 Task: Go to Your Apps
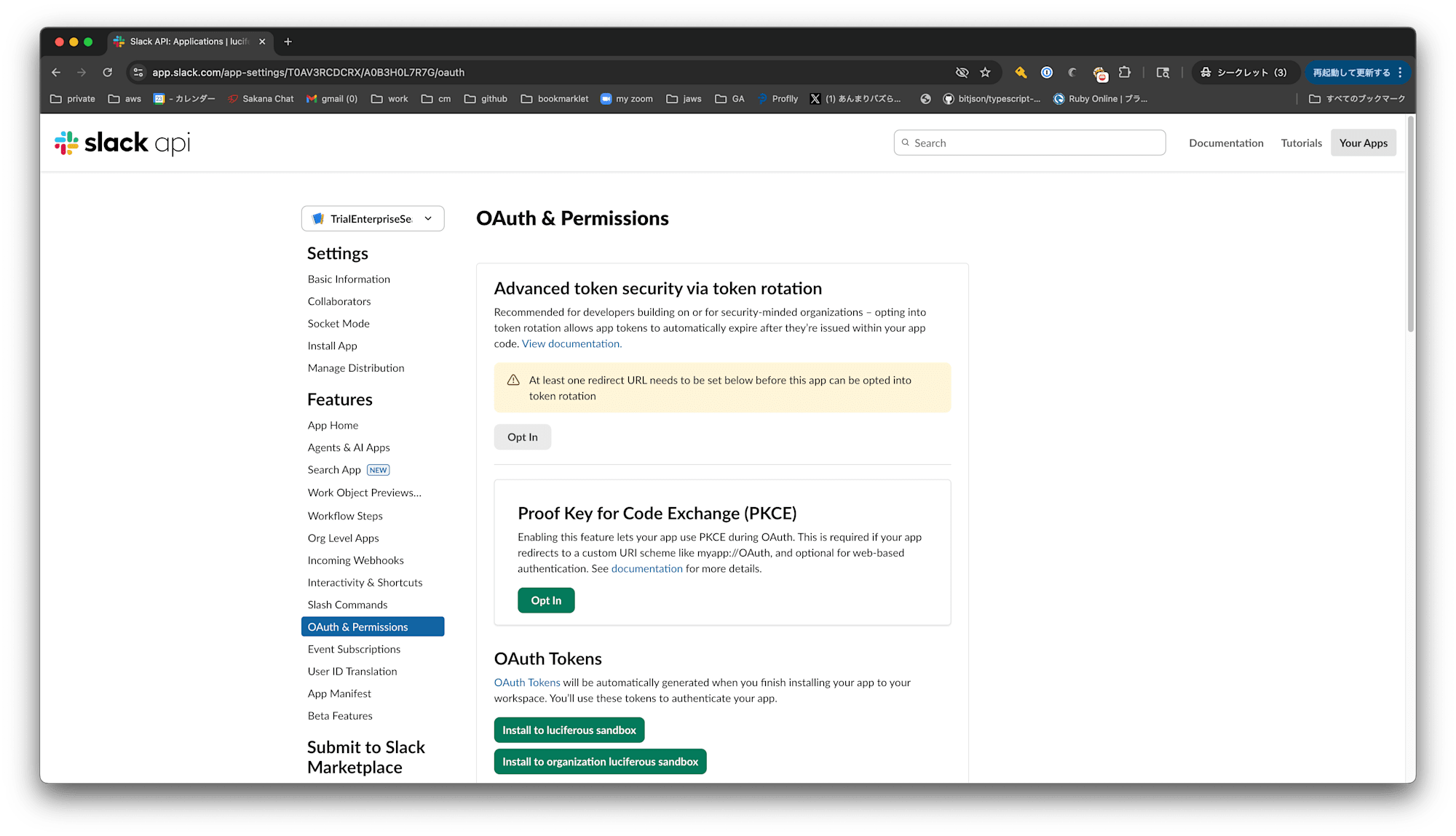[x=1363, y=143]
